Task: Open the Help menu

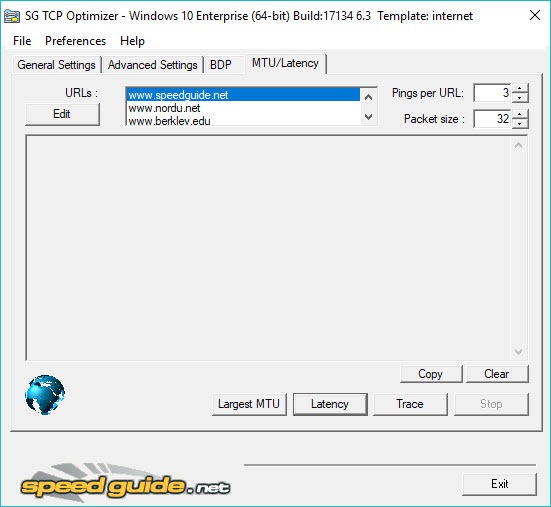Action: 132,41
